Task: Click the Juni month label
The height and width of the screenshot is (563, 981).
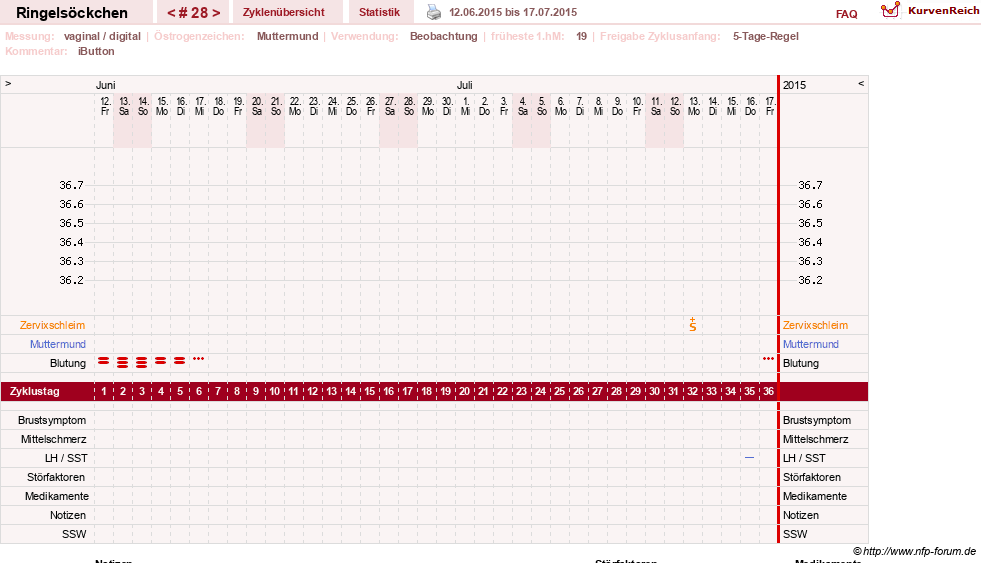Action: coord(106,85)
